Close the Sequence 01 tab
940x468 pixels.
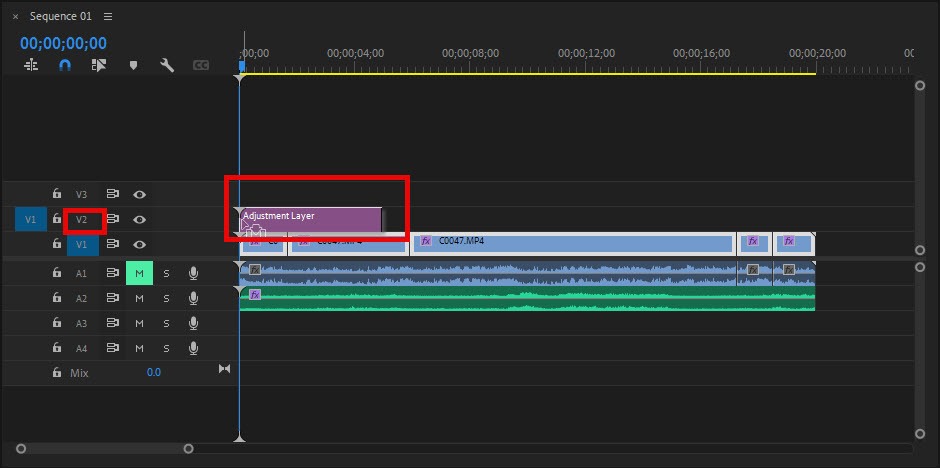point(15,17)
